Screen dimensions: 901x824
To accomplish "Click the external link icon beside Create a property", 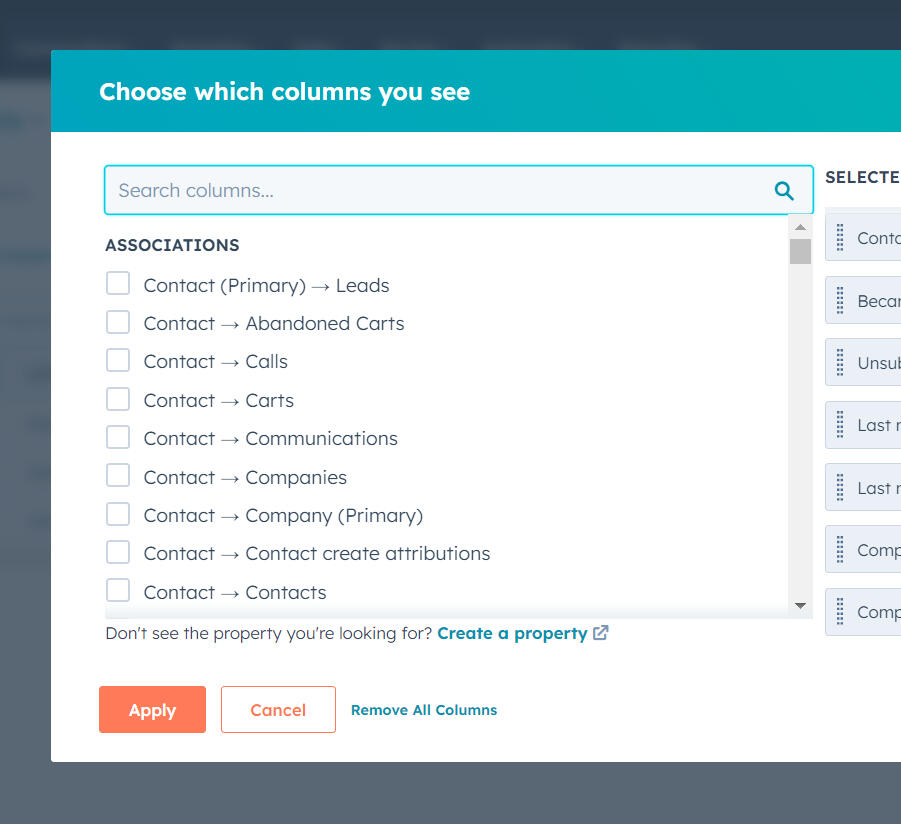I will click(601, 633).
